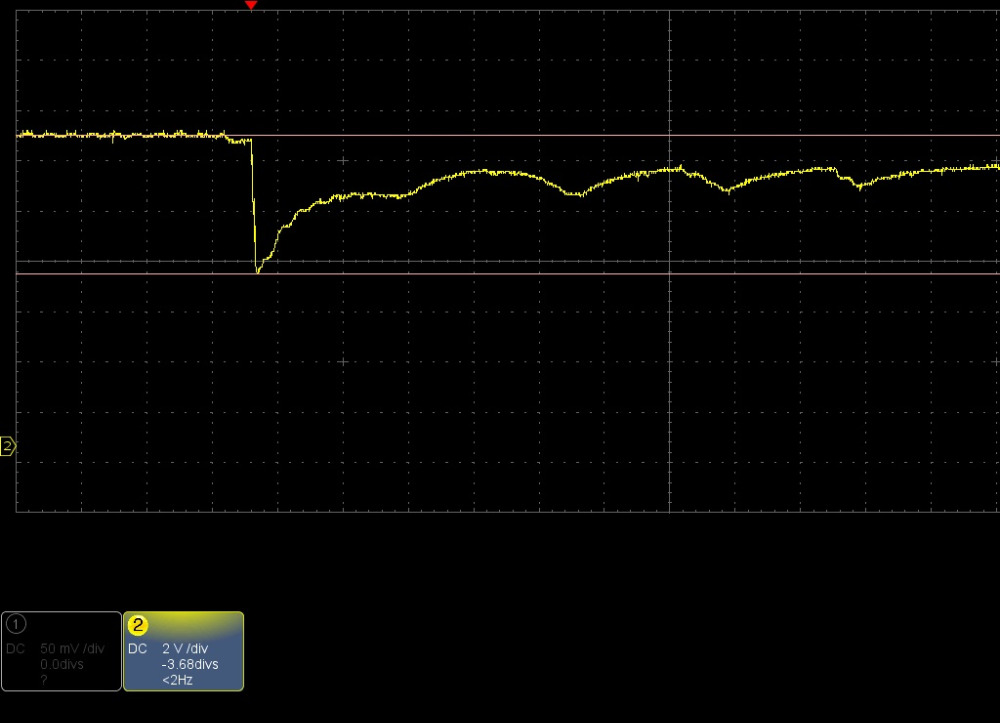Click the 50 mV/div scale value
Image resolution: width=1000 pixels, height=723 pixels.
click(x=71, y=648)
